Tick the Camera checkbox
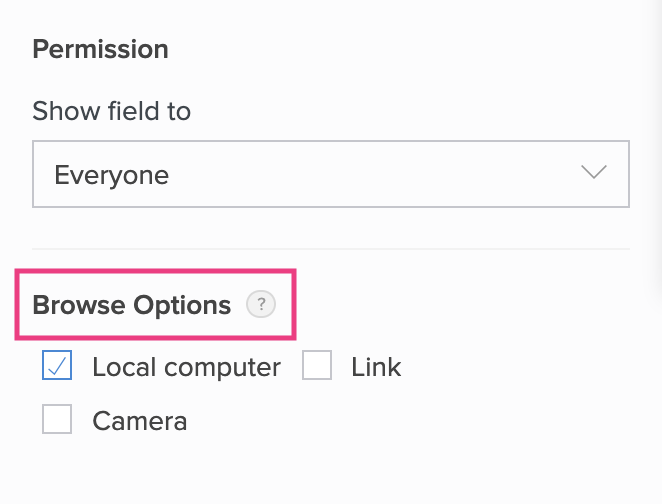This screenshot has height=504, width=662. (x=57, y=421)
